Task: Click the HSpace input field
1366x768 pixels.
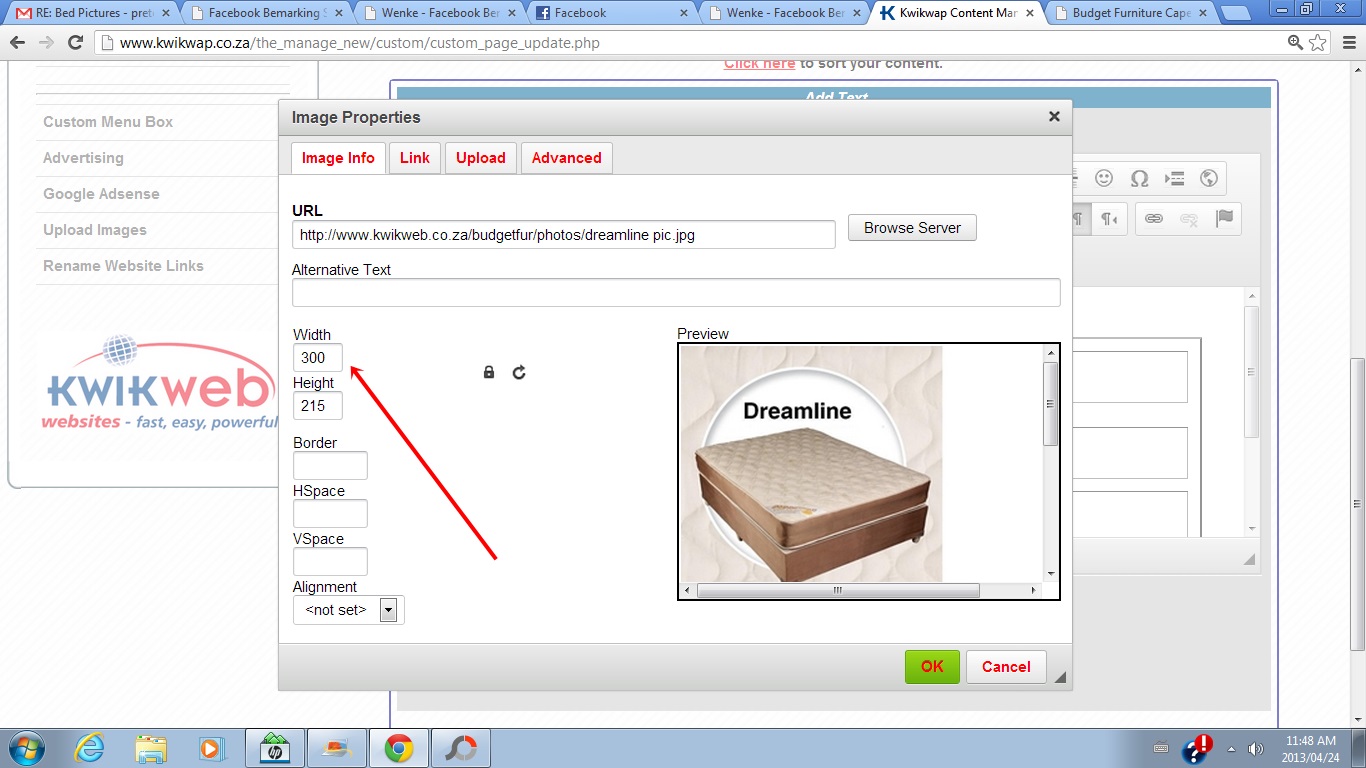Action: coord(330,513)
